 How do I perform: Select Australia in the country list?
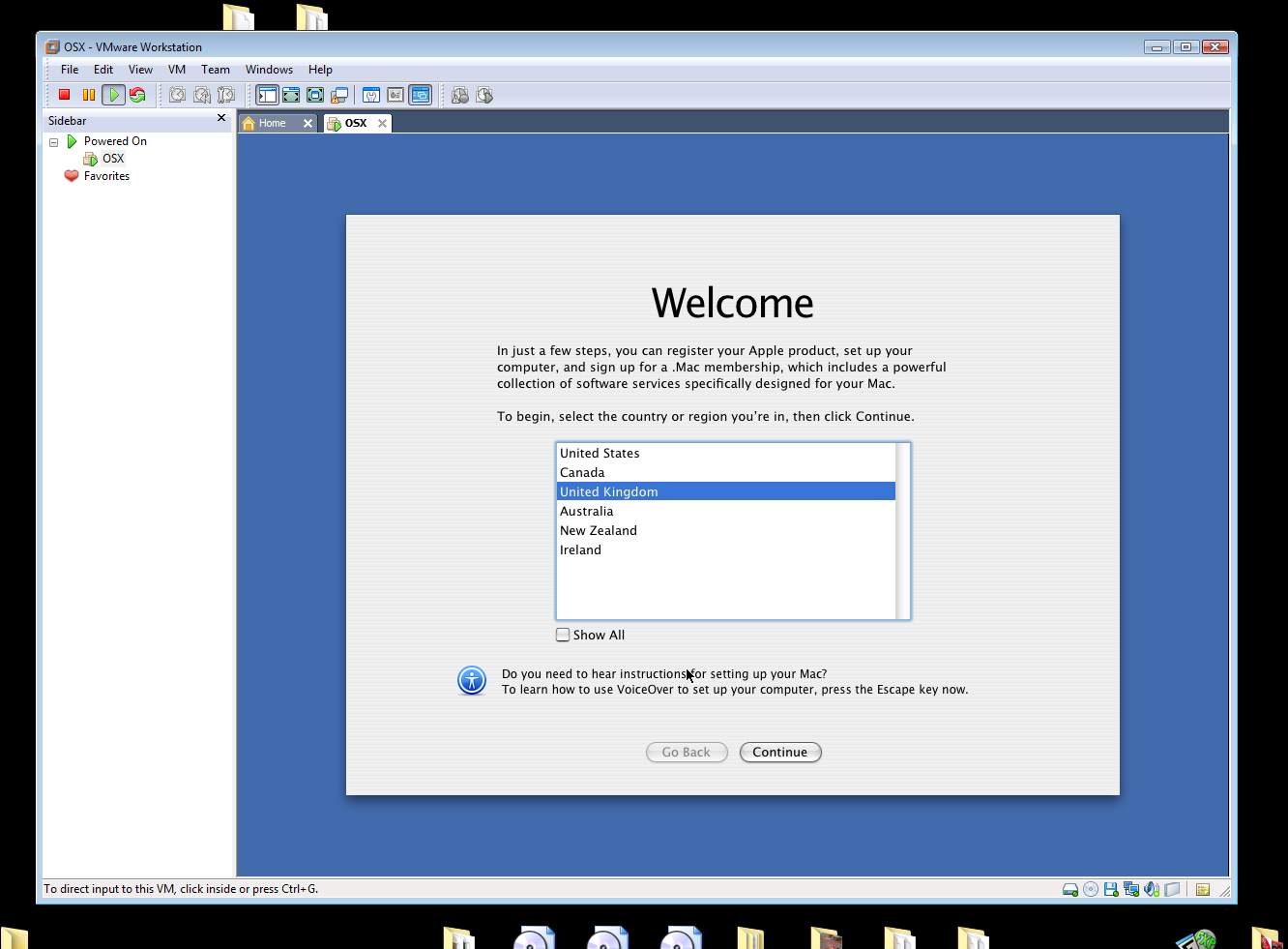click(586, 511)
